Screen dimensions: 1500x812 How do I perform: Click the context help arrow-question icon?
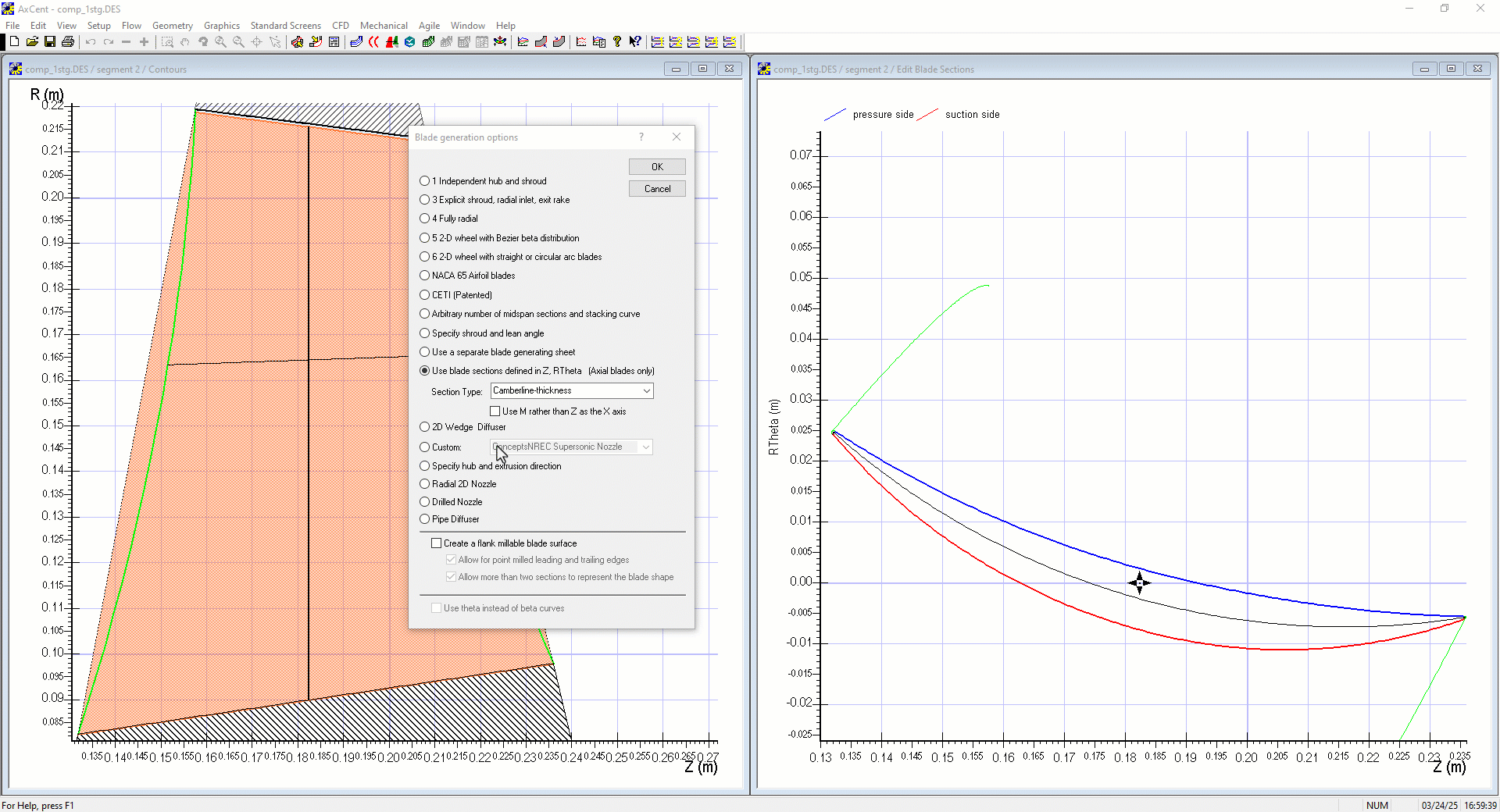[635, 42]
